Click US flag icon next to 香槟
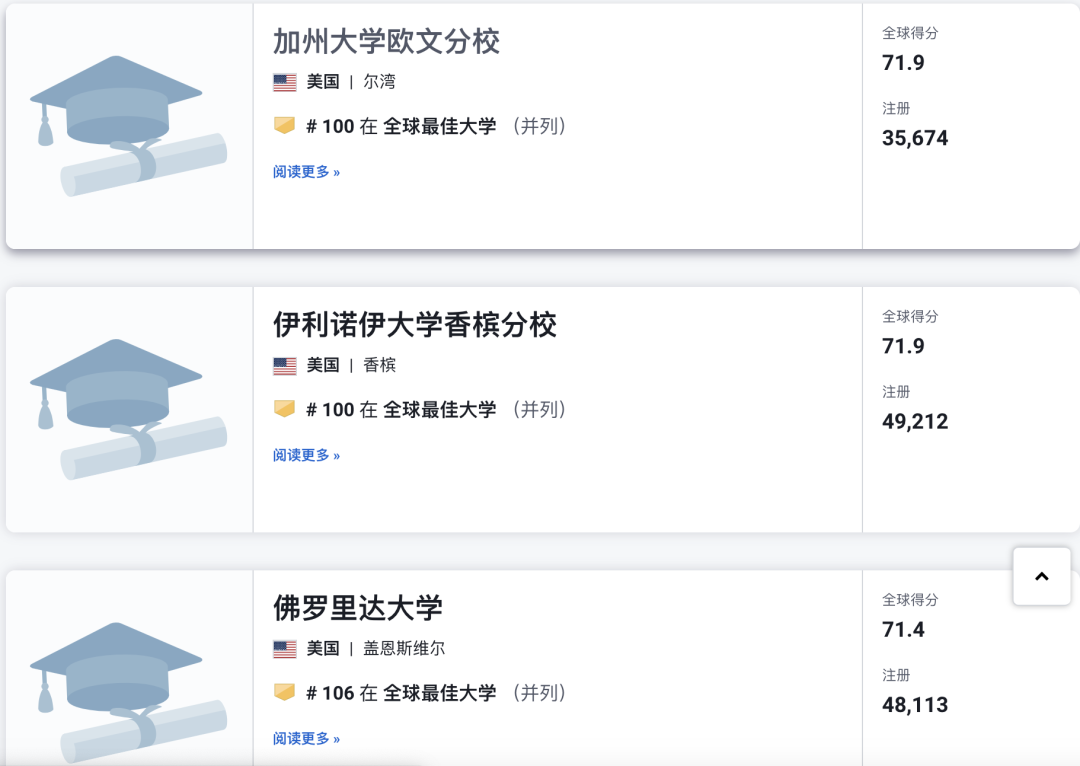 pos(284,366)
